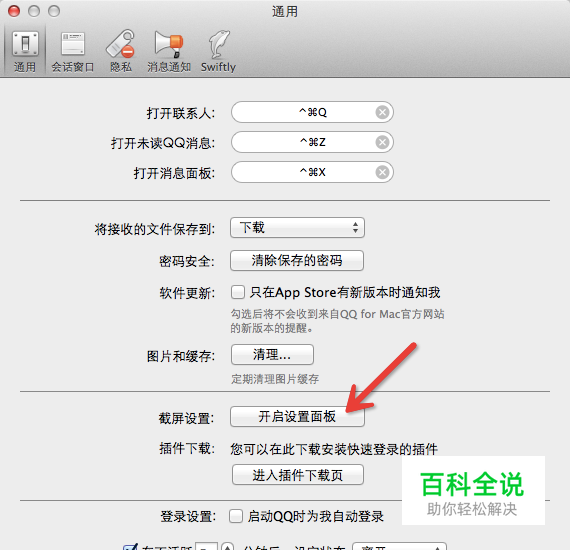The width and height of the screenshot is (570, 550).
Task: Click the 打开联系人 shortcut field
Action: (312, 112)
